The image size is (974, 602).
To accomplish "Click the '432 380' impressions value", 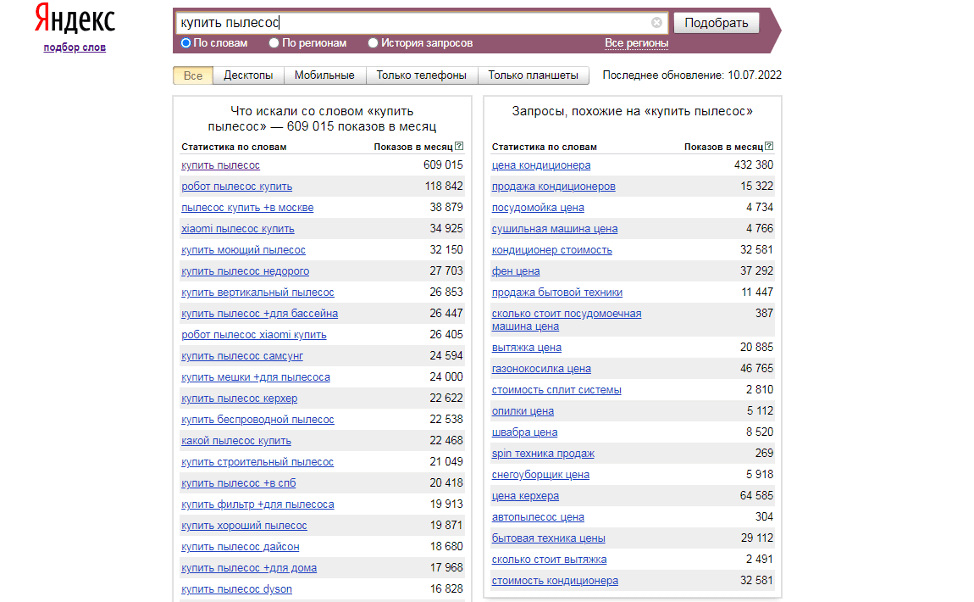I will (x=753, y=165).
